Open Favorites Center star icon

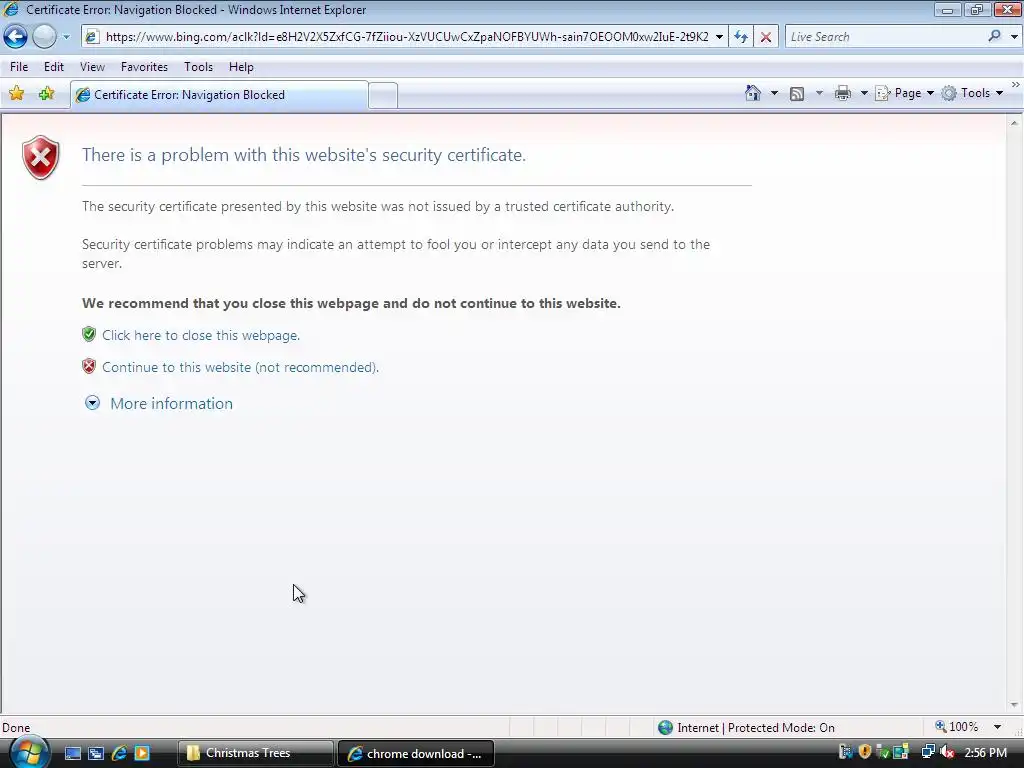click(17, 93)
